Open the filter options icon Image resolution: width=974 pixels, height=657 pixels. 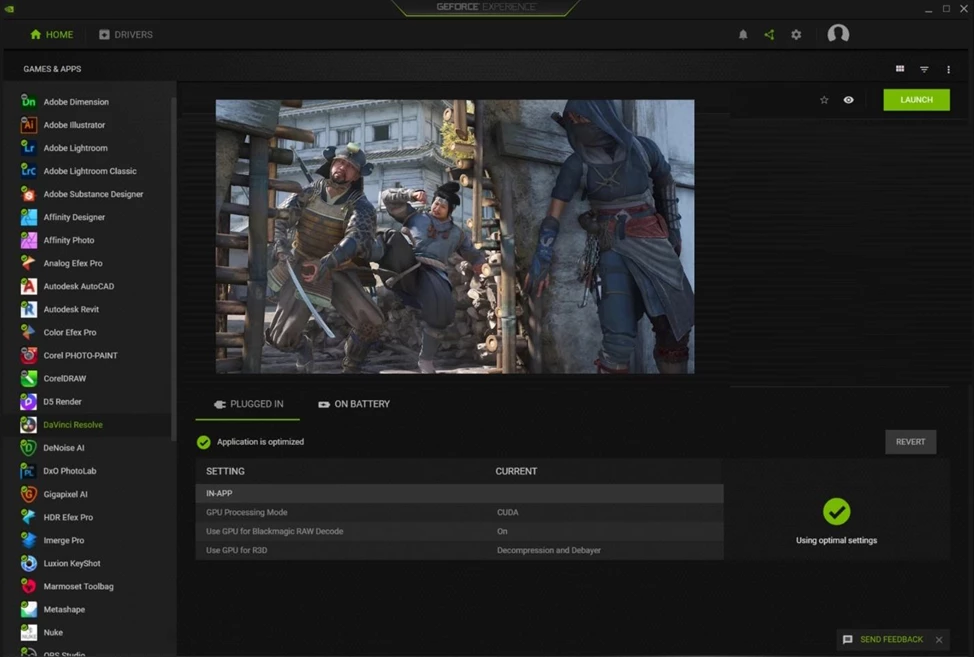pyautogui.click(x=924, y=69)
